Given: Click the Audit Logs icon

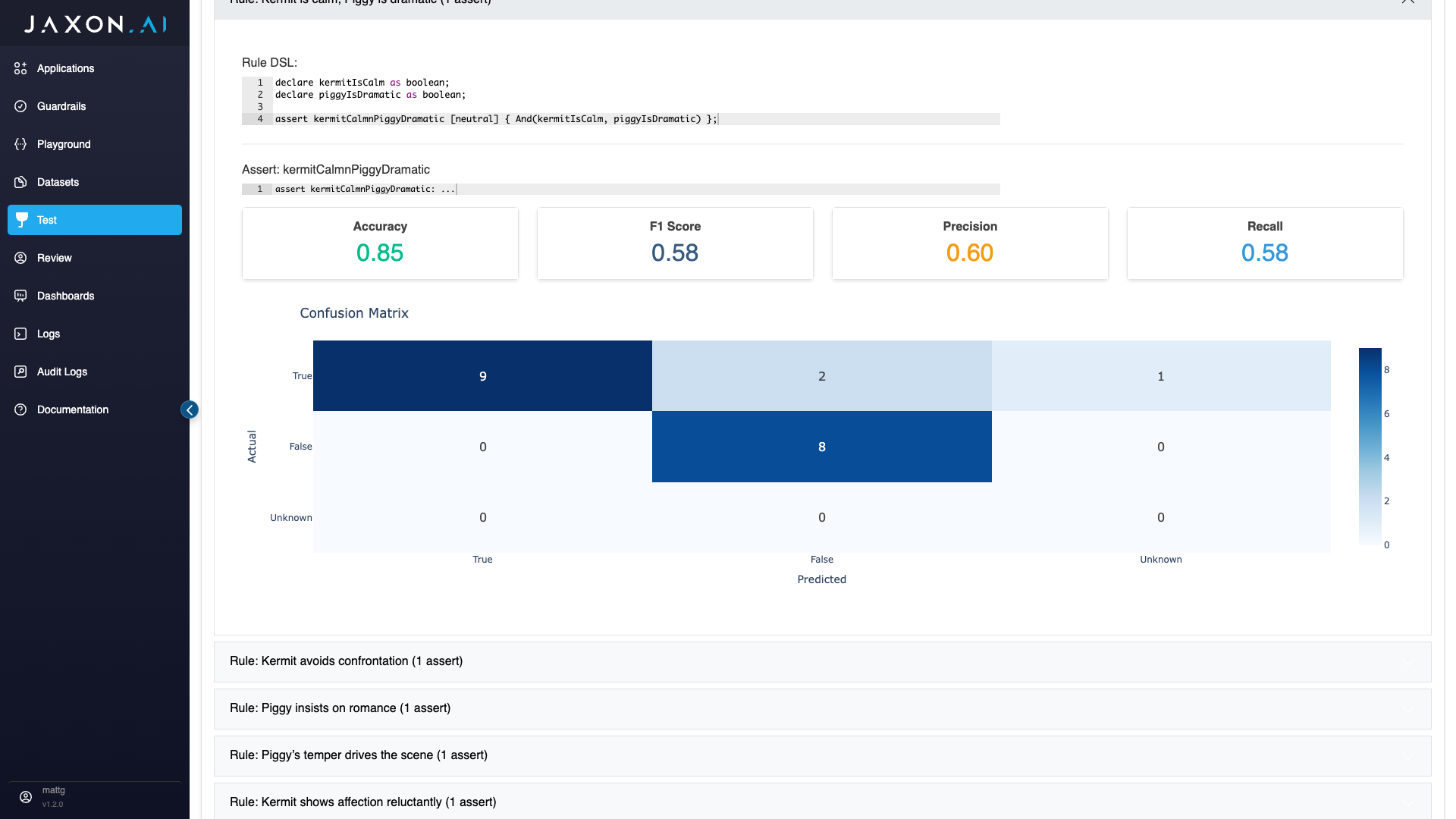Looking at the screenshot, I should (20, 372).
